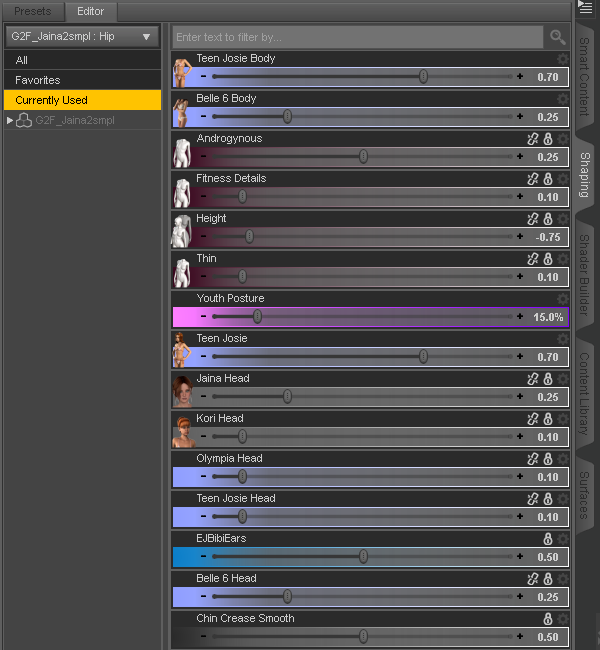The image size is (600, 650).
Task: Toggle lock on Belle 6 Head
Action: 548,579
